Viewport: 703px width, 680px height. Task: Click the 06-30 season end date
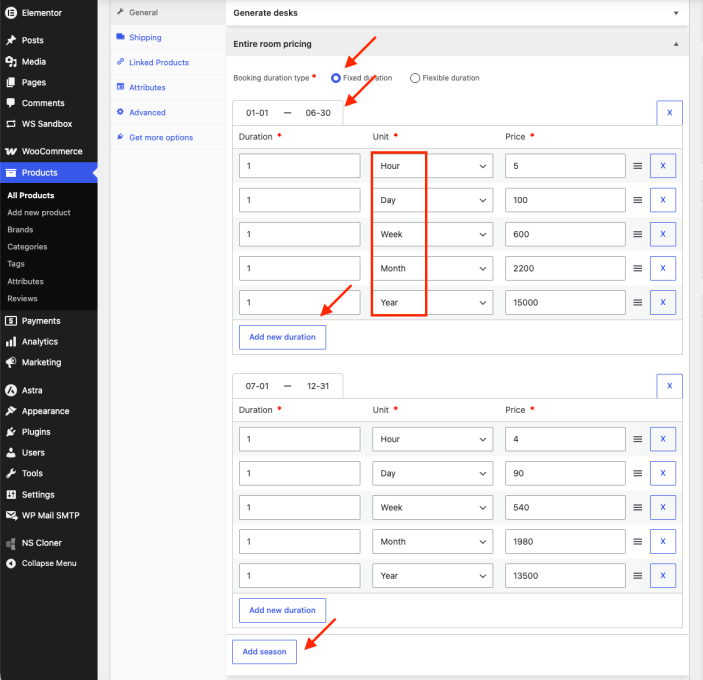tap(318, 113)
